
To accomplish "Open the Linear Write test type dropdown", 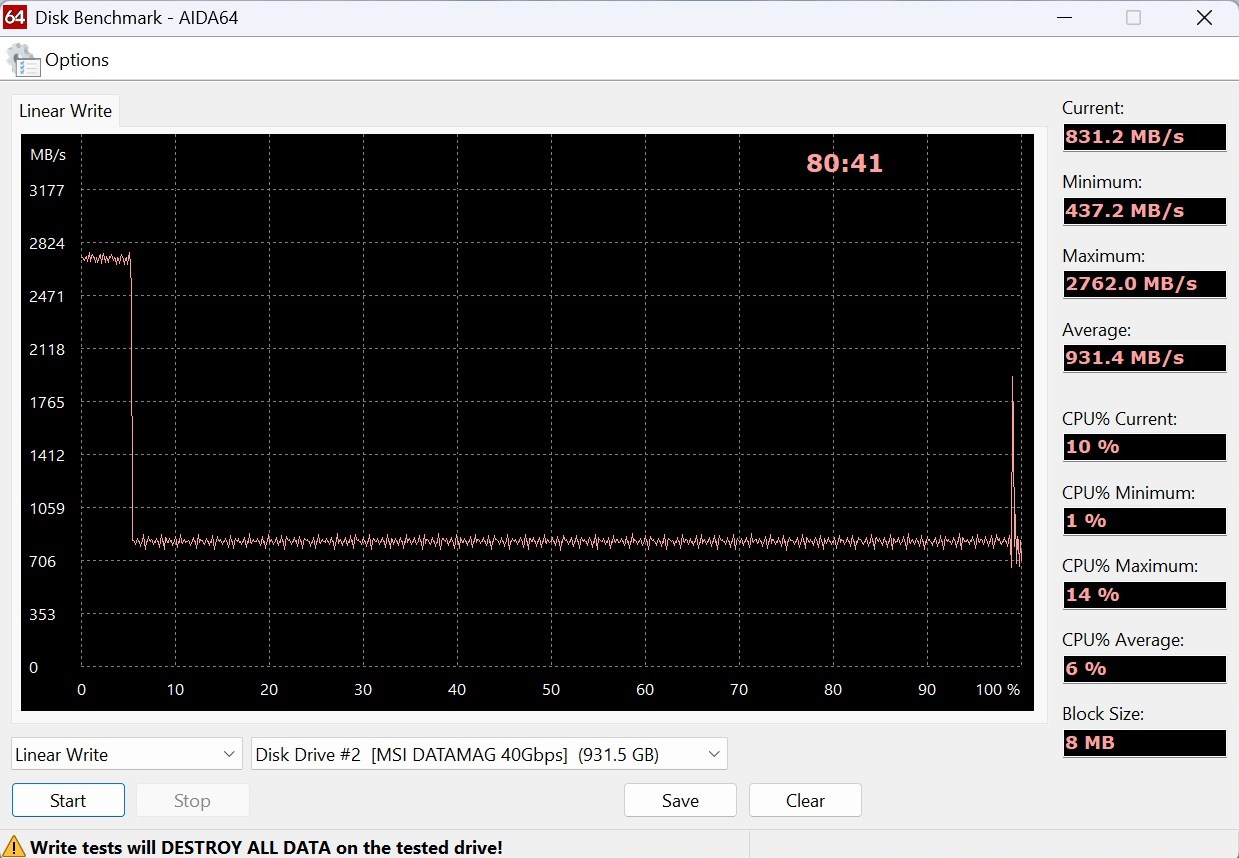I will click(x=127, y=754).
